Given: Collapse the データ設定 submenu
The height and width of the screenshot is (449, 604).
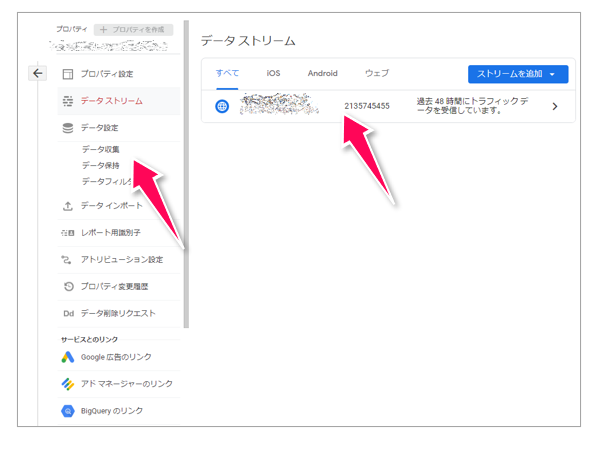Looking at the screenshot, I should pos(100,128).
